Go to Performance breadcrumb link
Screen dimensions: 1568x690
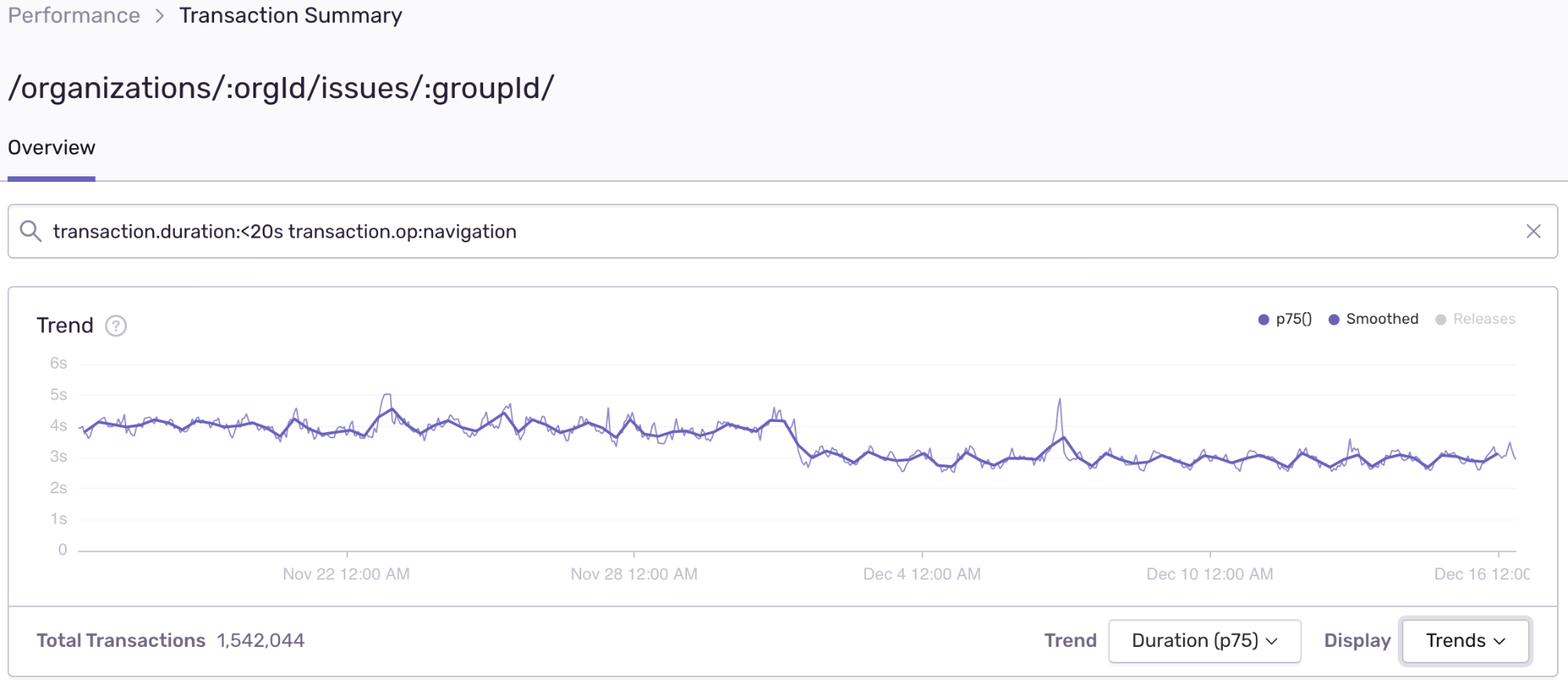[74, 16]
